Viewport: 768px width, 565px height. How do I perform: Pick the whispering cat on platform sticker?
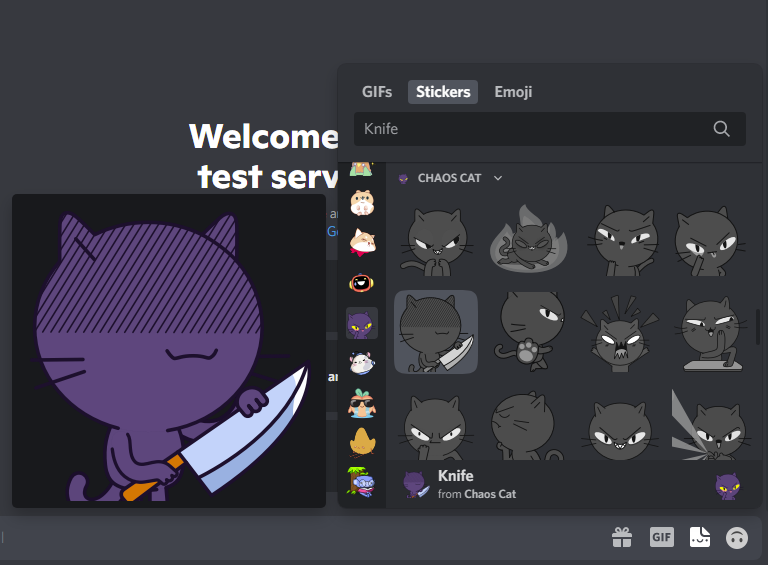click(713, 334)
